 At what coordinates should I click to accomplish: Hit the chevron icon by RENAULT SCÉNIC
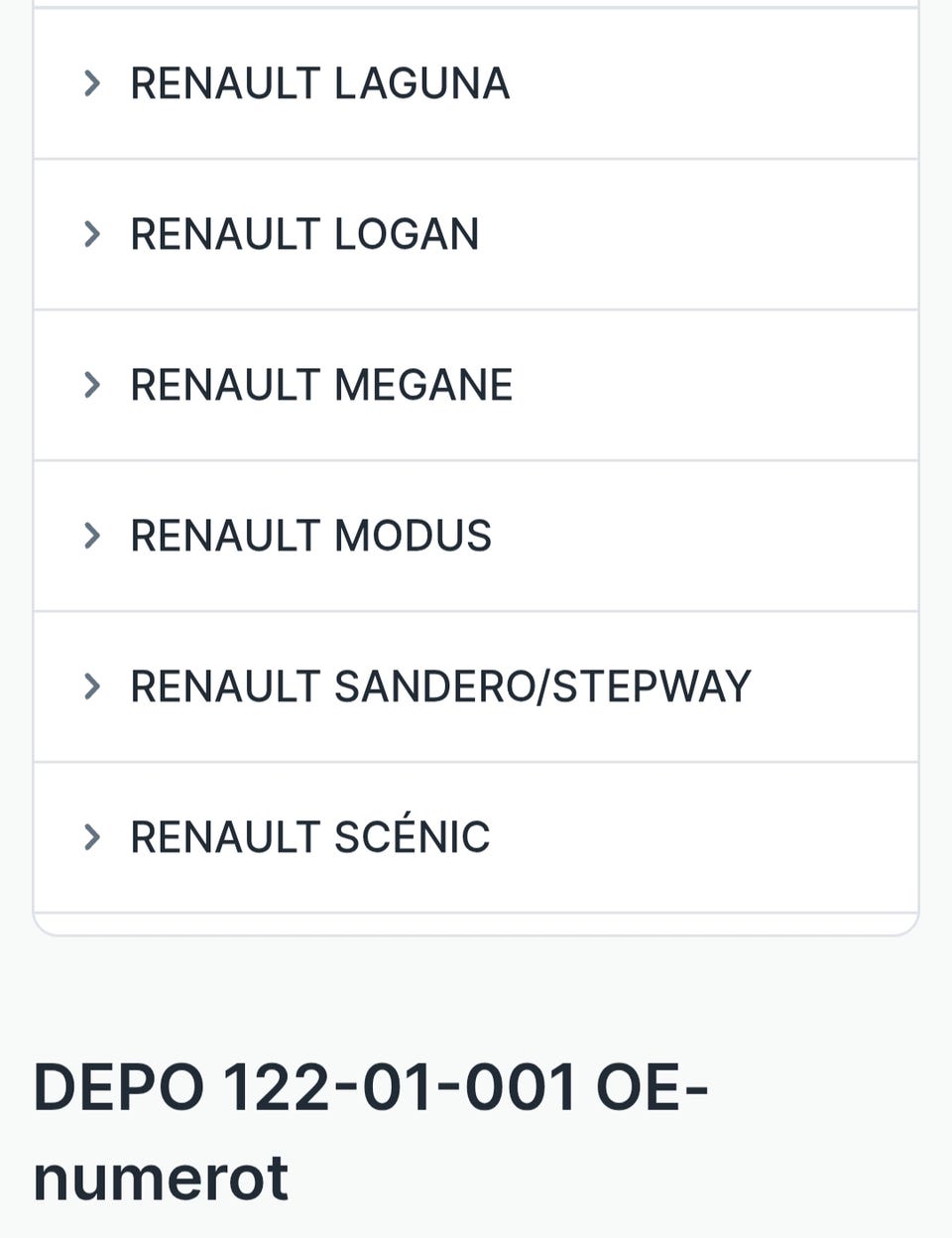(x=92, y=837)
